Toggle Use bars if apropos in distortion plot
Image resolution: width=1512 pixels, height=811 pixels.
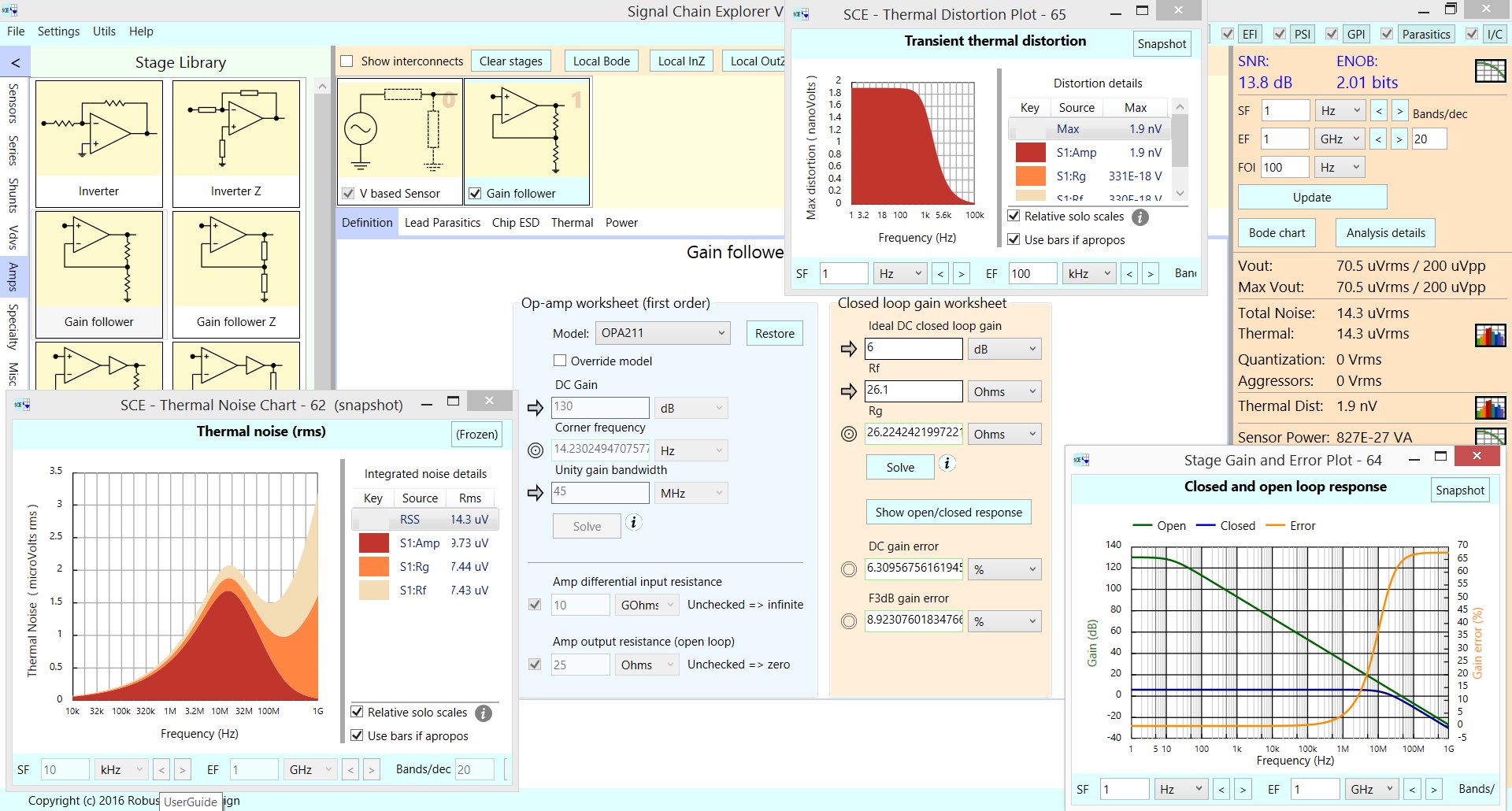pyautogui.click(x=1014, y=239)
